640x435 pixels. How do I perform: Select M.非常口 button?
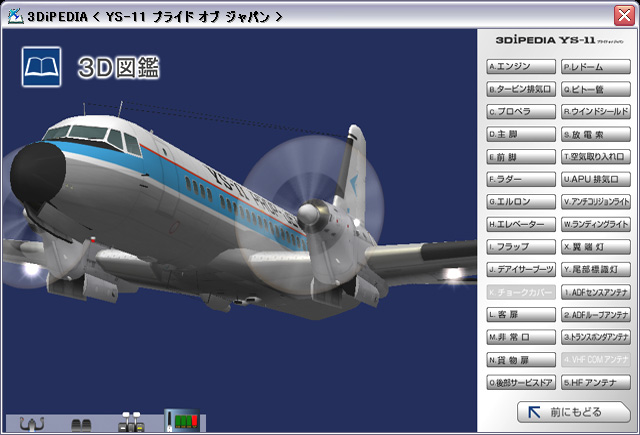coord(521,337)
